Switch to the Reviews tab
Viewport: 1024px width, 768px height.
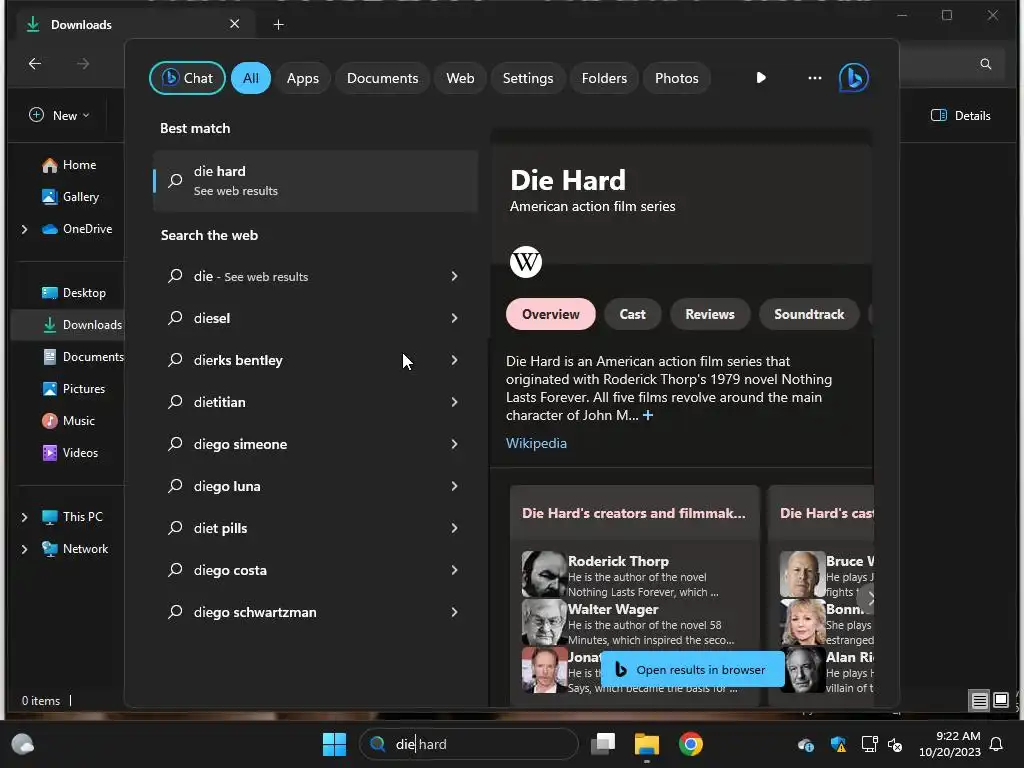pyautogui.click(x=710, y=314)
